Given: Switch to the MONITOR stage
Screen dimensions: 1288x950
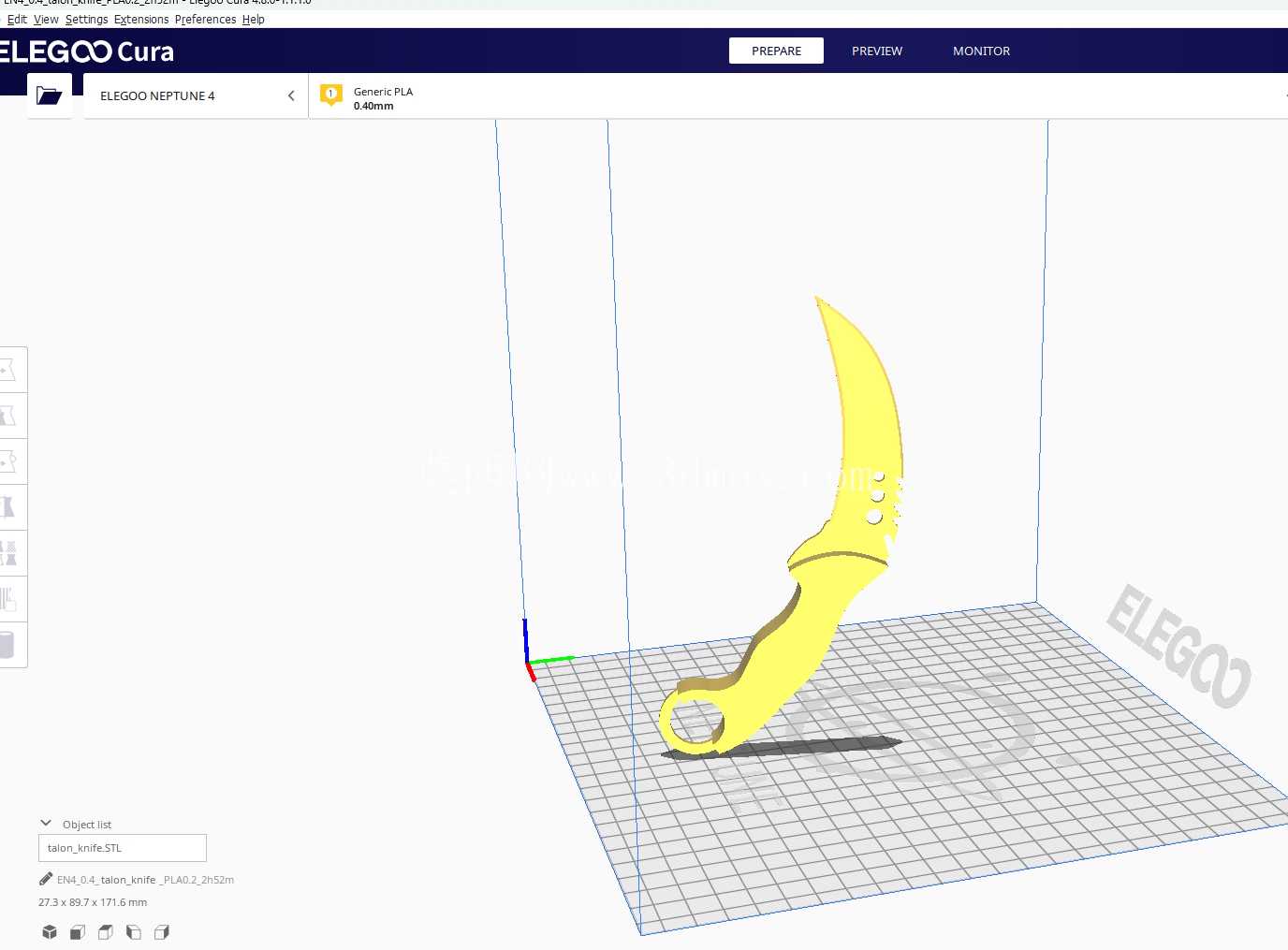Looking at the screenshot, I should click(981, 51).
